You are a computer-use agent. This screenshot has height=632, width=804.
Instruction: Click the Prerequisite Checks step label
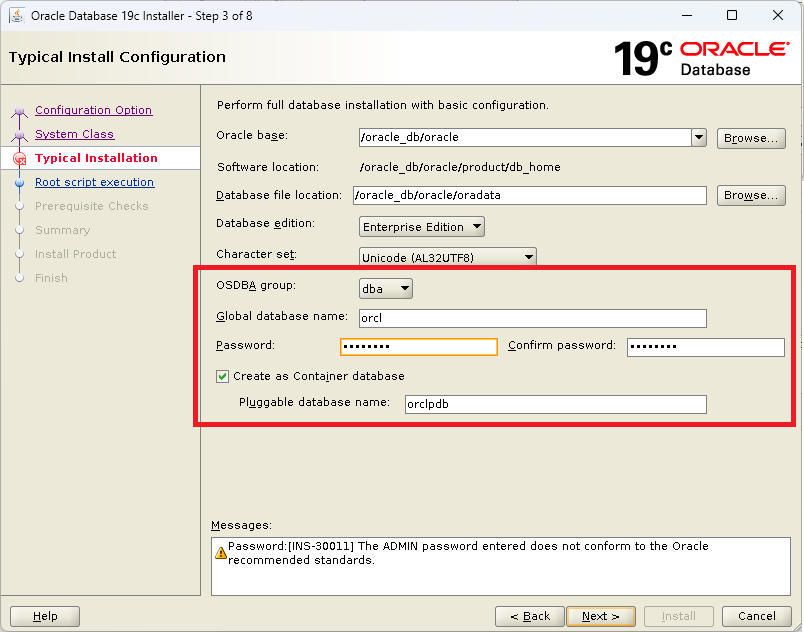pos(91,206)
